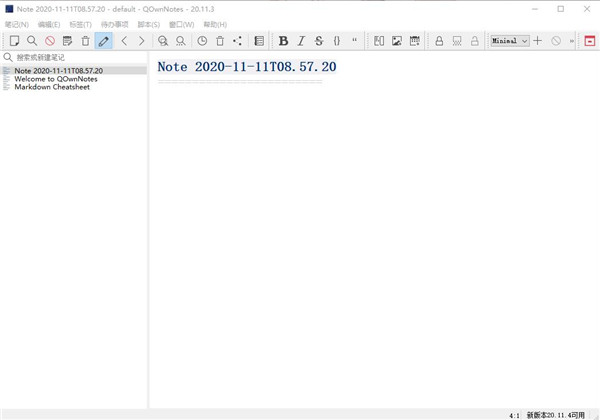Click the greyed-out decrypt lock icon
Image resolution: width=600 pixels, height=420 pixels.
(474, 41)
